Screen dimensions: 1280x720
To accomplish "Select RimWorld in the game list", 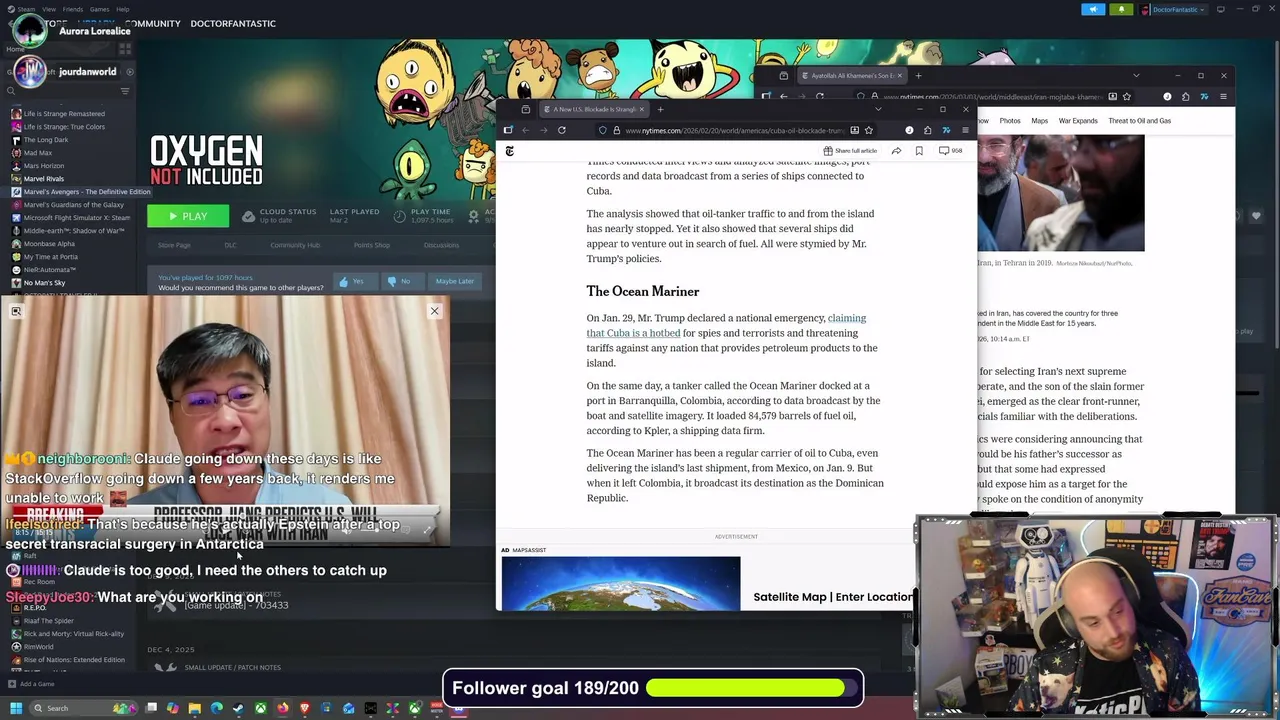I will point(38,647).
